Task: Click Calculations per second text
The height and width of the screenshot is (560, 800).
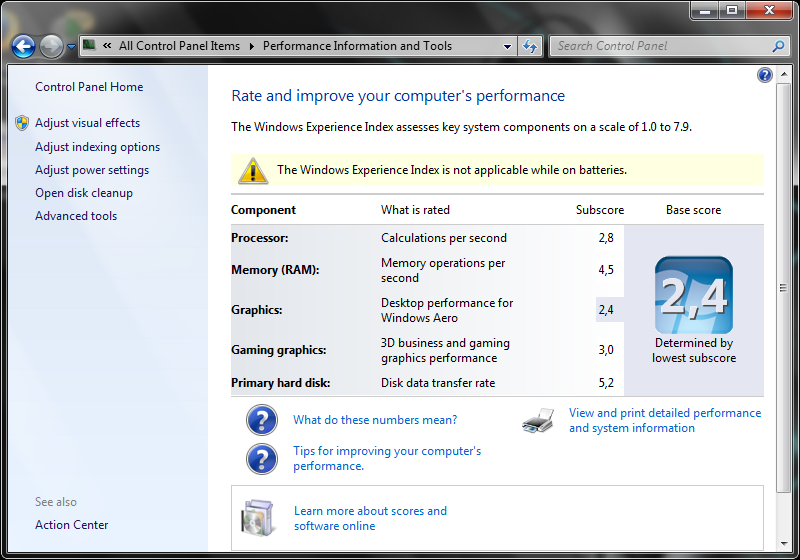Action: tap(443, 238)
